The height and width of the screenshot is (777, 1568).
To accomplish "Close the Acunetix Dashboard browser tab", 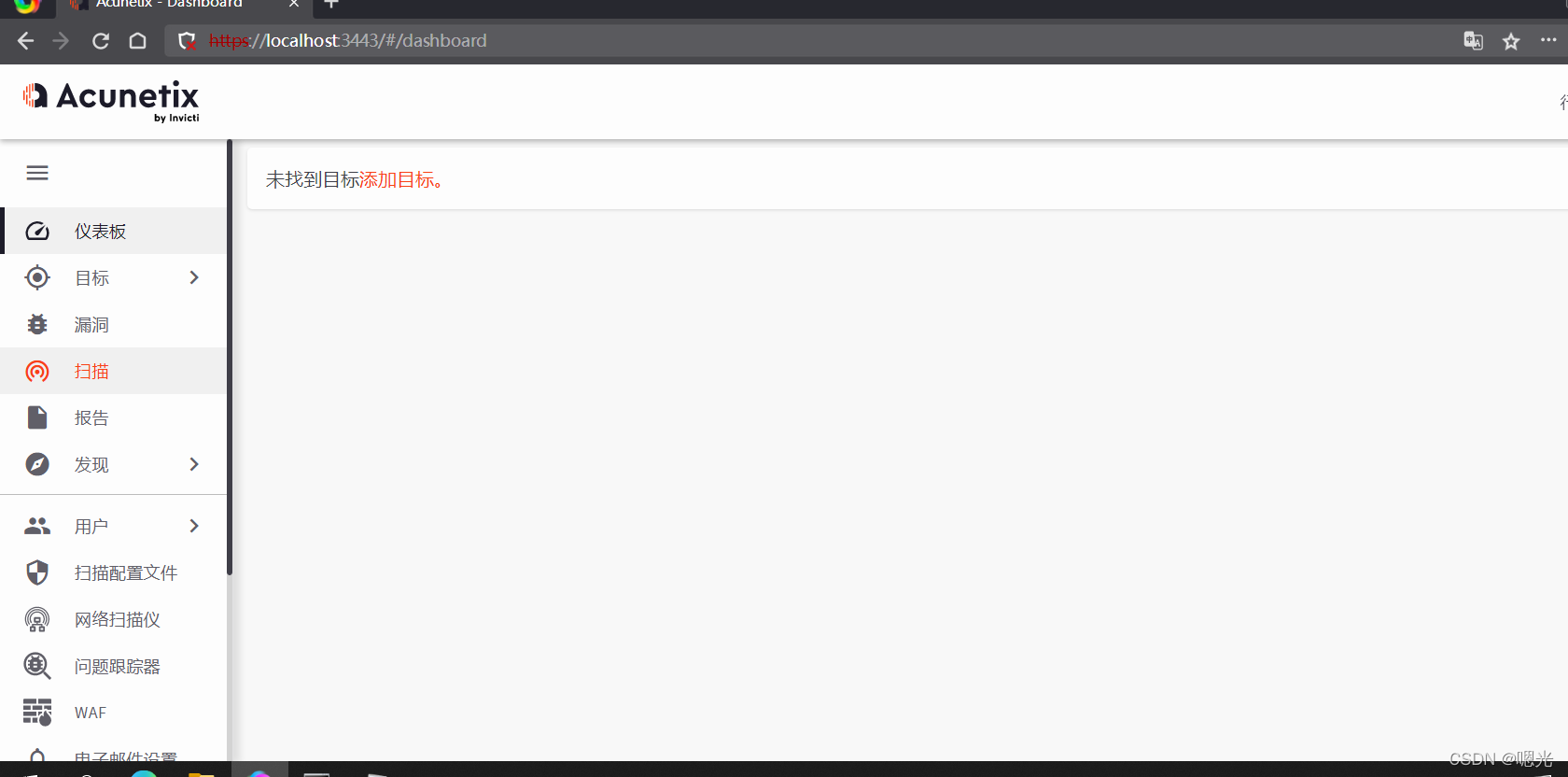I will pyautogui.click(x=294, y=4).
